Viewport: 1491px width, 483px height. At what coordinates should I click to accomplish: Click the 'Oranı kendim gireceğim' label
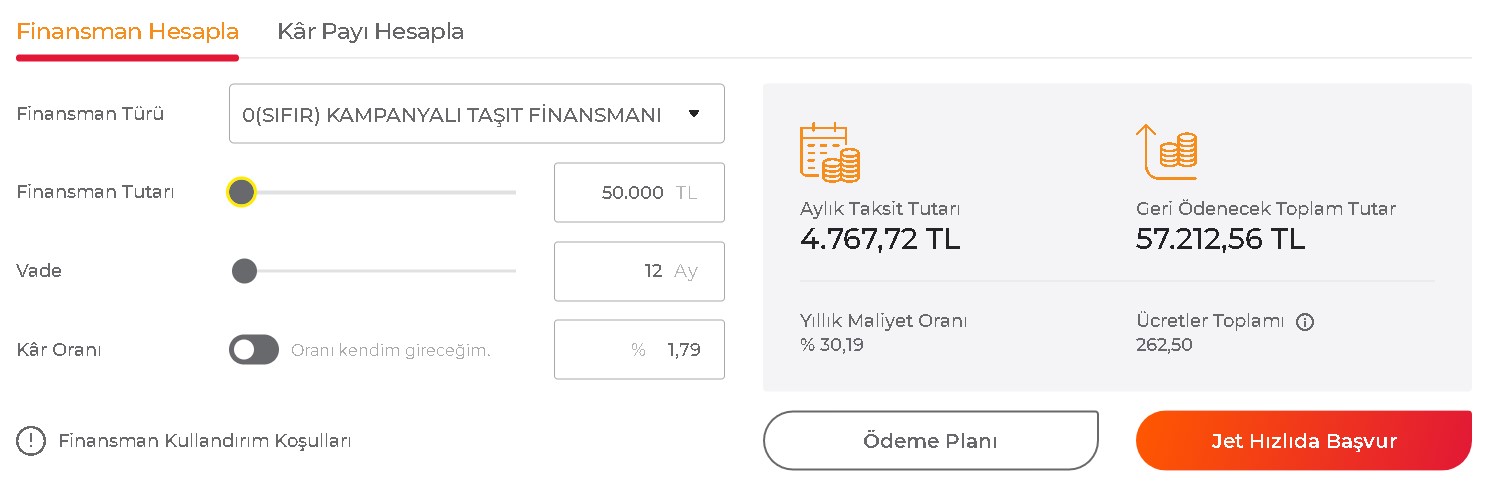pyautogui.click(x=391, y=351)
